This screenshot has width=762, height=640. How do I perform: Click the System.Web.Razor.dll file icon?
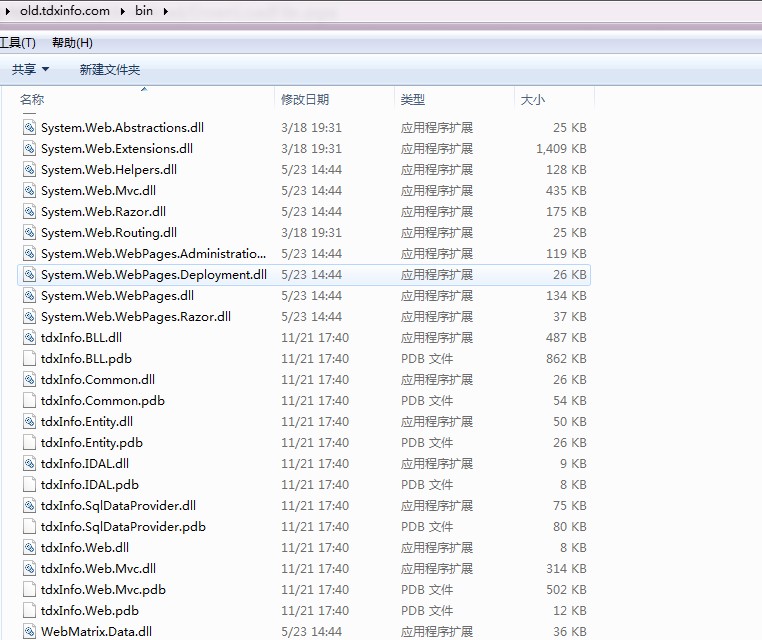pyautogui.click(x=30, y=211)
